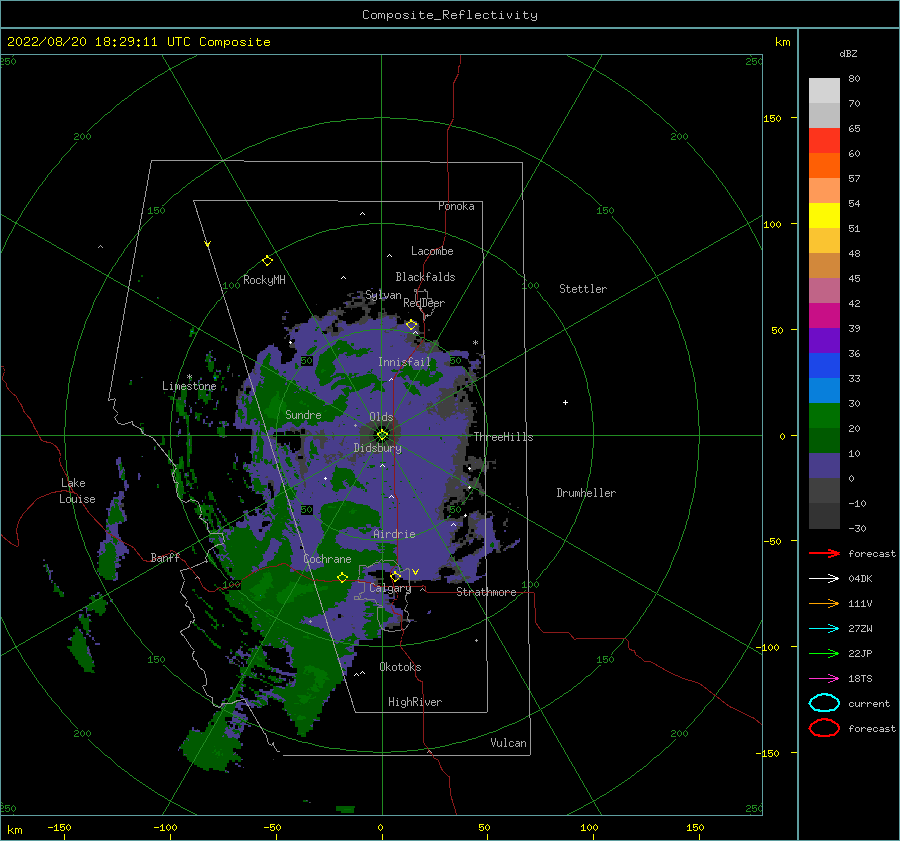This screenshot has width=900, height=841.
Task: Select the orange 111V arrow legend icon
Action: (824, 603)
